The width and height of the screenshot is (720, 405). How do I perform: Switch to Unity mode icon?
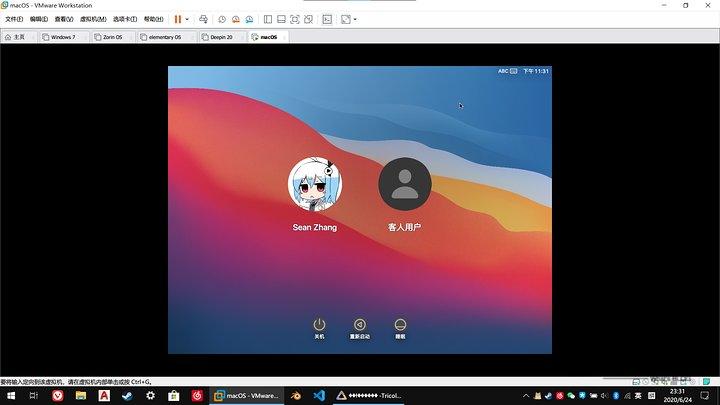click(309, 19)
